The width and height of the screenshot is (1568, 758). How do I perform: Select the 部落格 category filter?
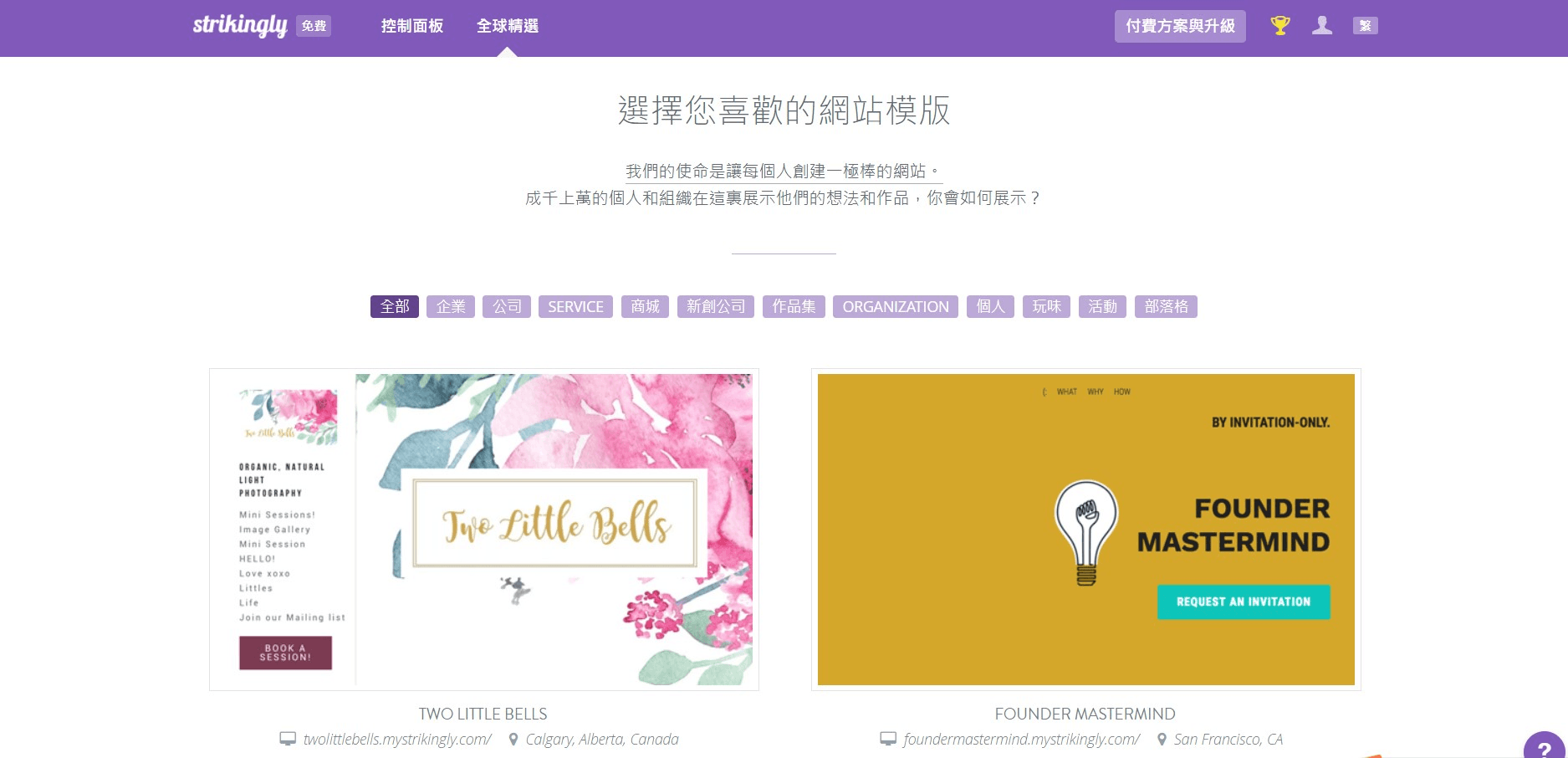click(x=1166, y=306)
